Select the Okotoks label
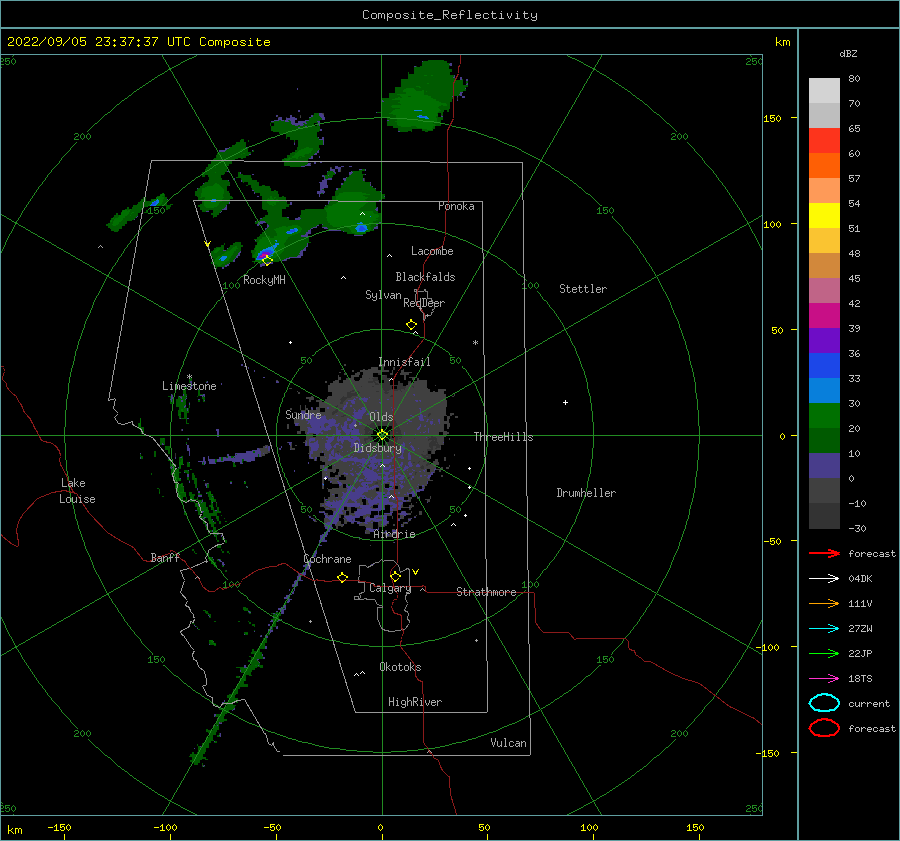Image resolution: width=900 pixels, height=841 pixels. [x=400, y=667]
